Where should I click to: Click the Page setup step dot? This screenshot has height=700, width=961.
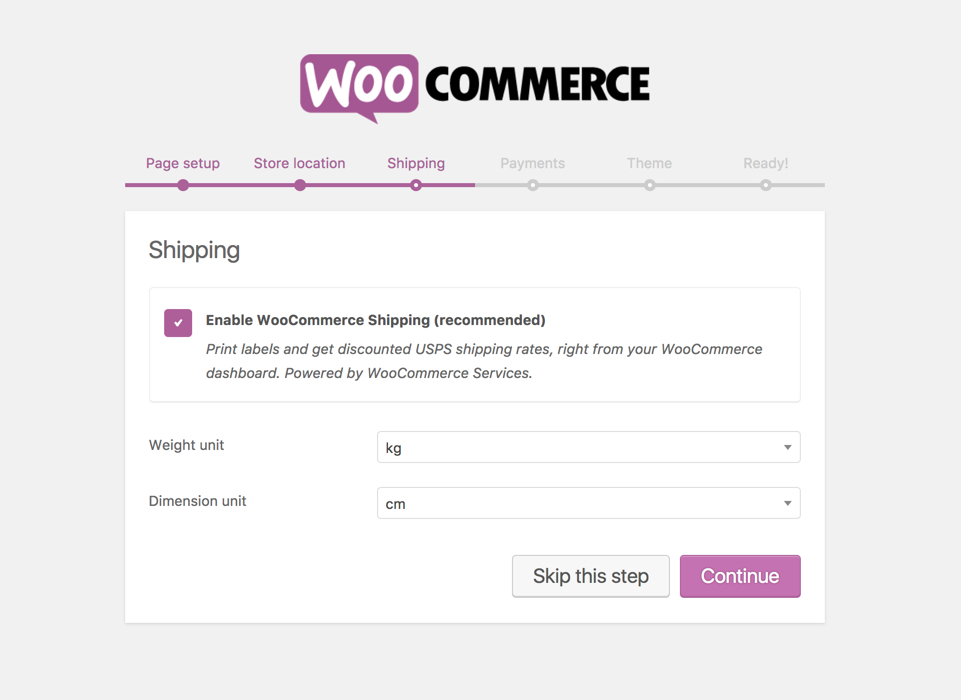(183, 185)
